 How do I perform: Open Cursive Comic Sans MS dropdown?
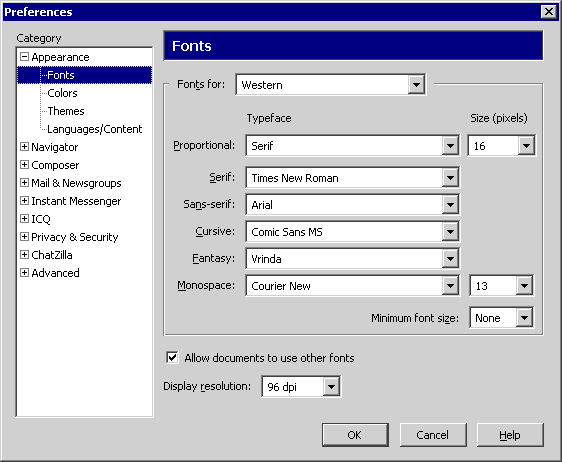tap(352, 232)
